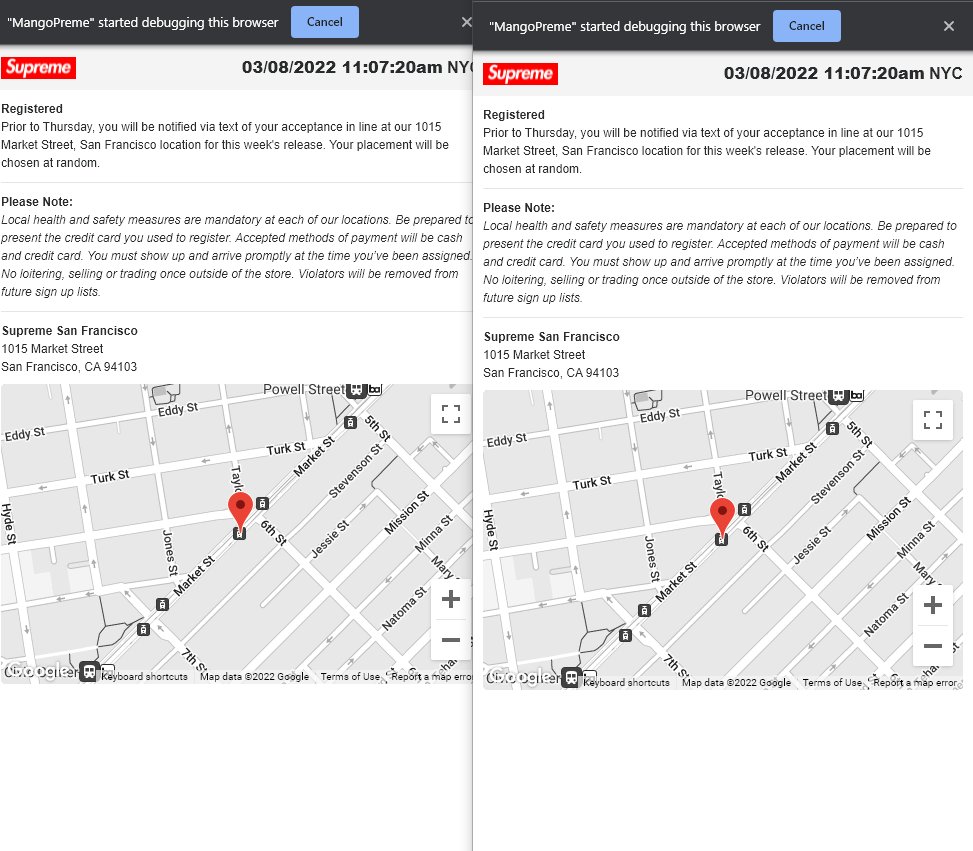Click the Powell Street station icon on right map
Image resolution: width=973 pixels, height=851 pixels.
coord(838,395)
